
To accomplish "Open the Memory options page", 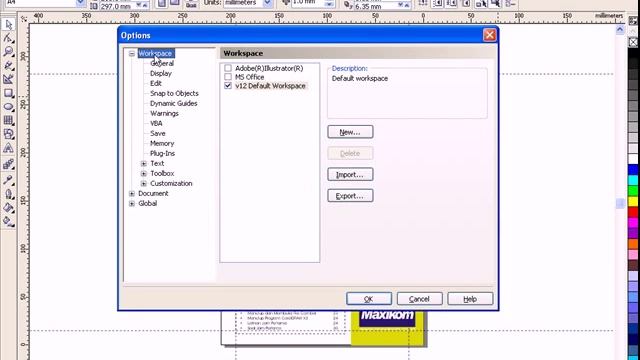I will click(x=162, y=143).
